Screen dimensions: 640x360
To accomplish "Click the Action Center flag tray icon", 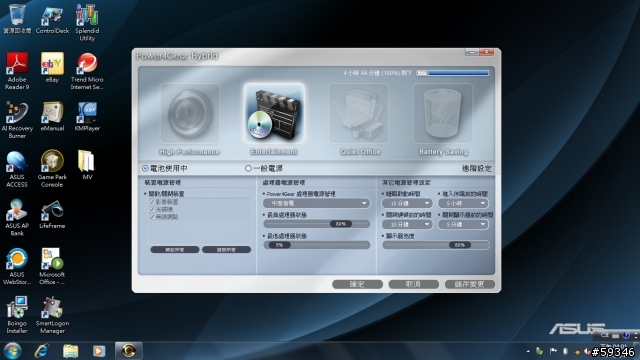I will click(553, 351).
